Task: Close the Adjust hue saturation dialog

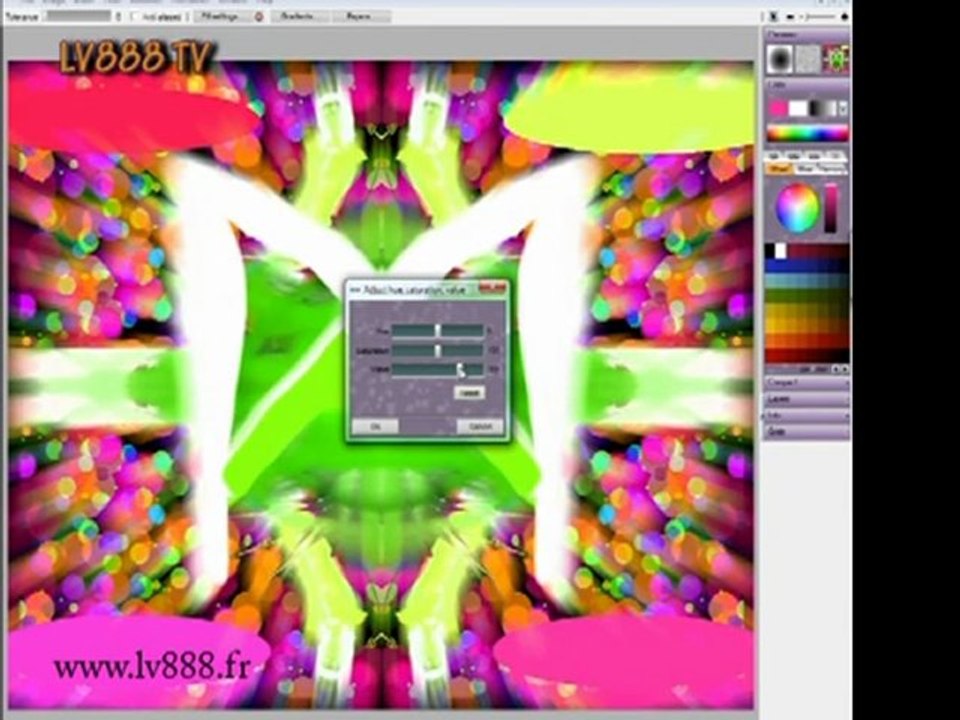Action: (492, 288)
